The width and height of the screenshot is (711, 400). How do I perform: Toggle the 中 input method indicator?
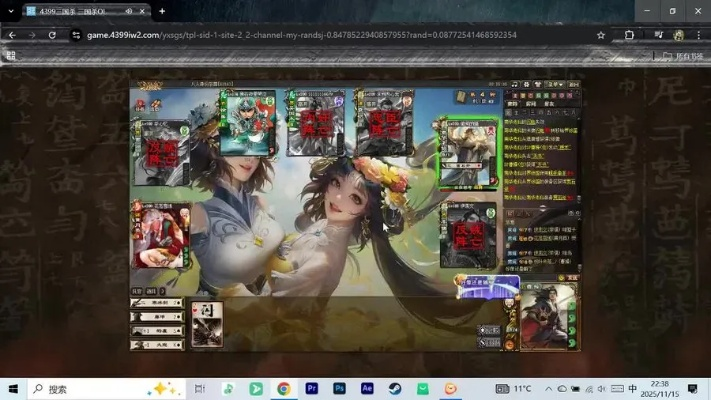632,389
